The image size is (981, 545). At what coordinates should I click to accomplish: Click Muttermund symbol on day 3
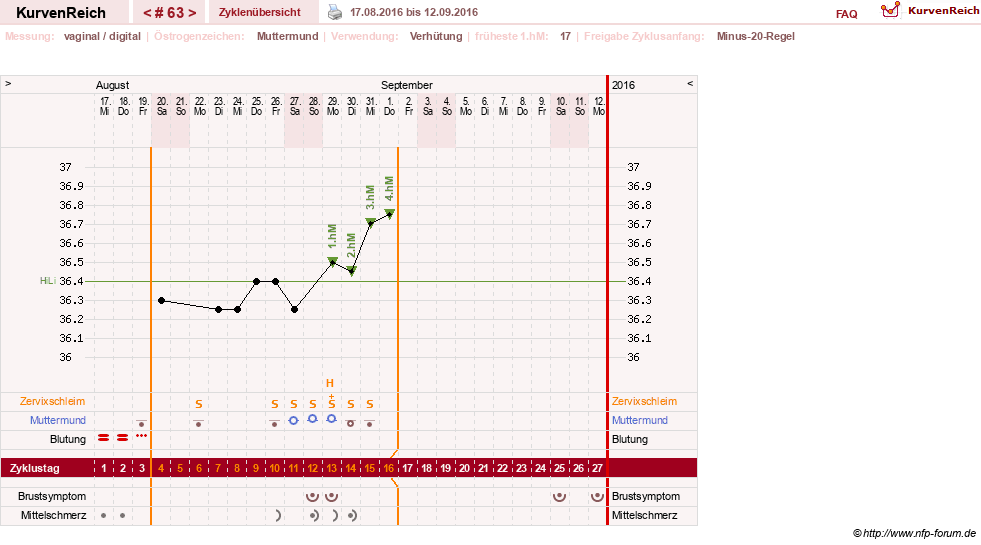coord(141,423)
